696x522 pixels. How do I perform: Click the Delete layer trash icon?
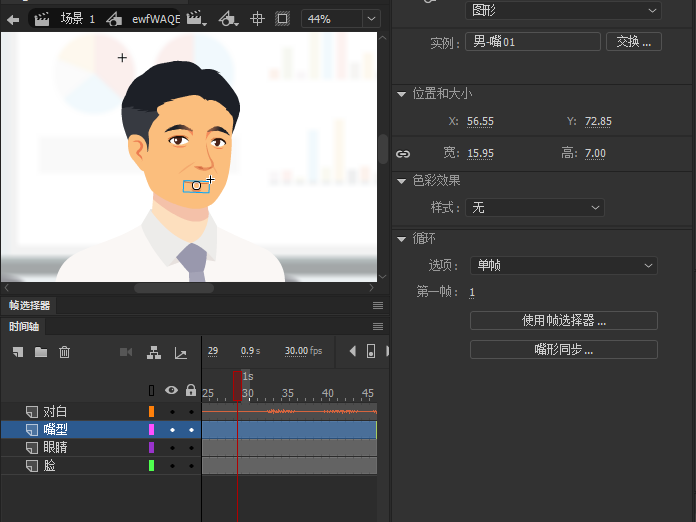coord(65,352)
